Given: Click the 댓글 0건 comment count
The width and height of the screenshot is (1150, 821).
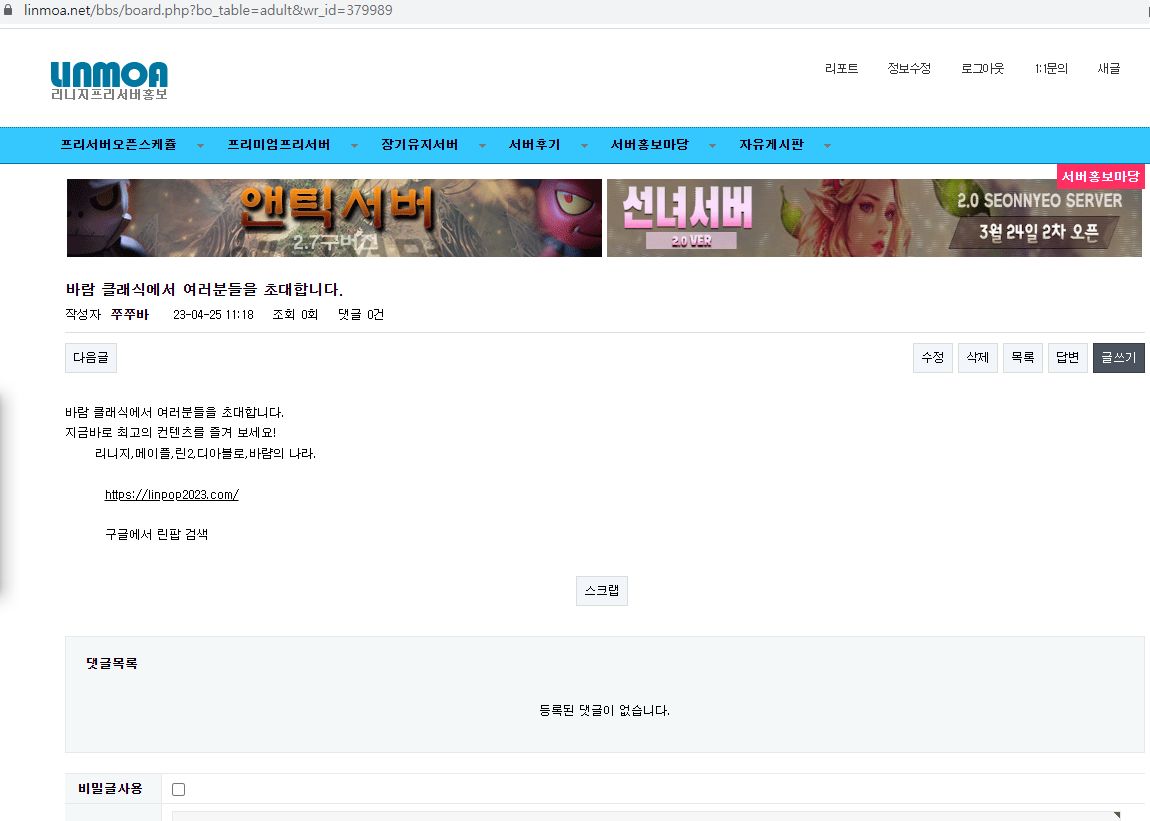Looking at the screenshot, I should [x=361, y=315].
